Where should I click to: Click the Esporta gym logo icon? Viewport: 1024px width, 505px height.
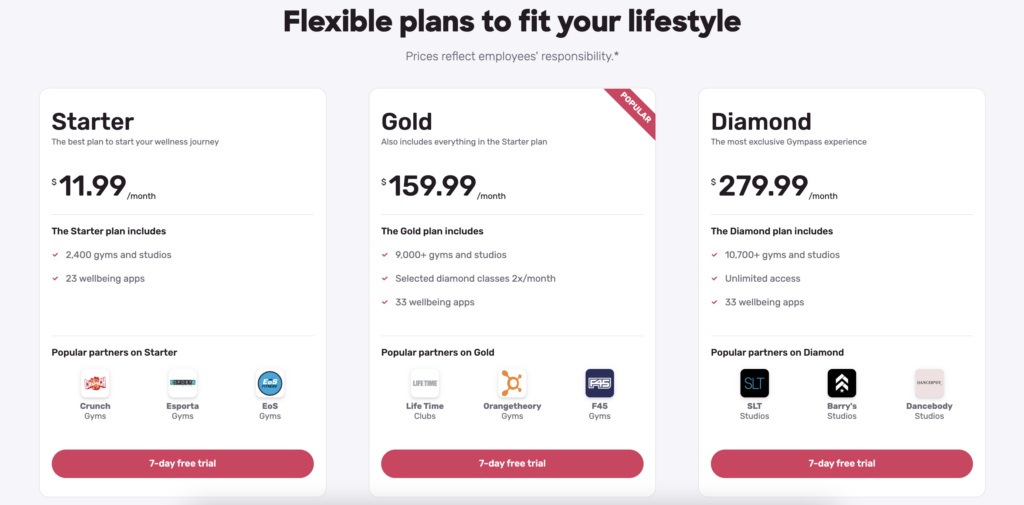tap(182, 383)
